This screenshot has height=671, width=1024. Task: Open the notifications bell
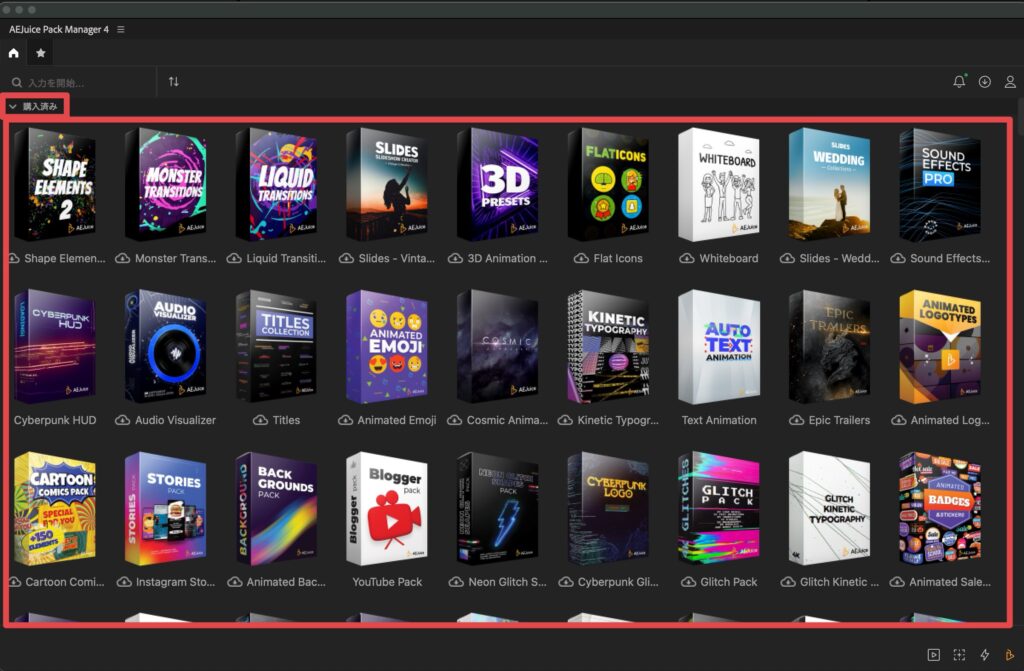click(959, 82)
